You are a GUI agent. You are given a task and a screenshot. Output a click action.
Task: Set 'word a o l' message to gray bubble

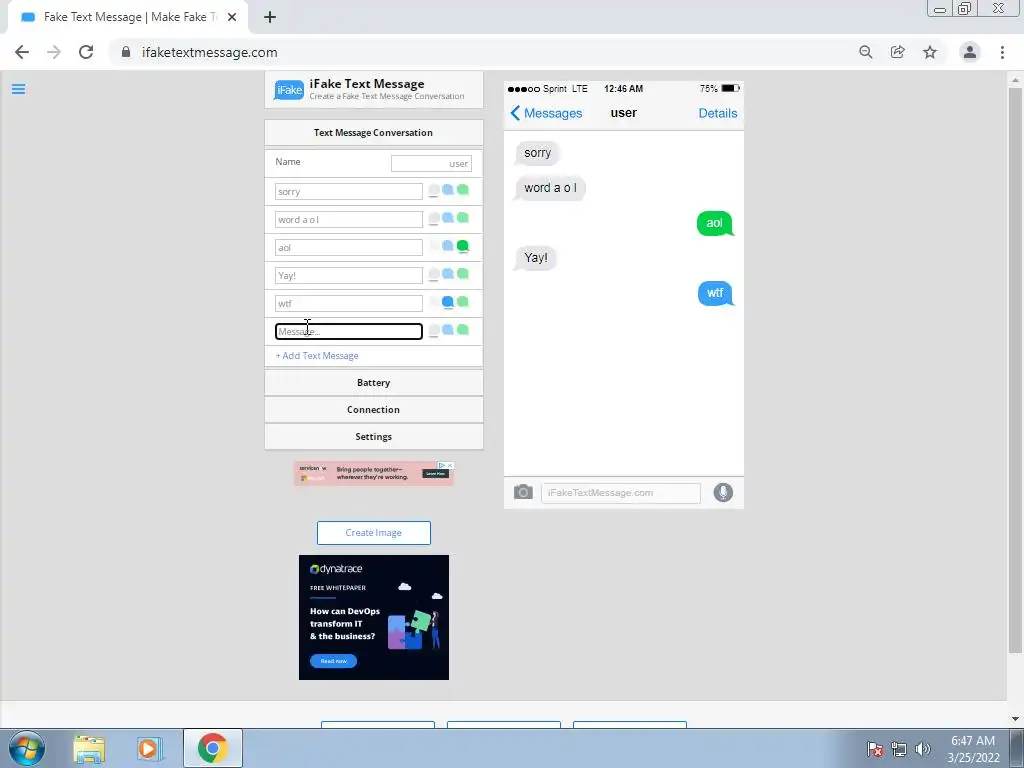pos(434,219)
